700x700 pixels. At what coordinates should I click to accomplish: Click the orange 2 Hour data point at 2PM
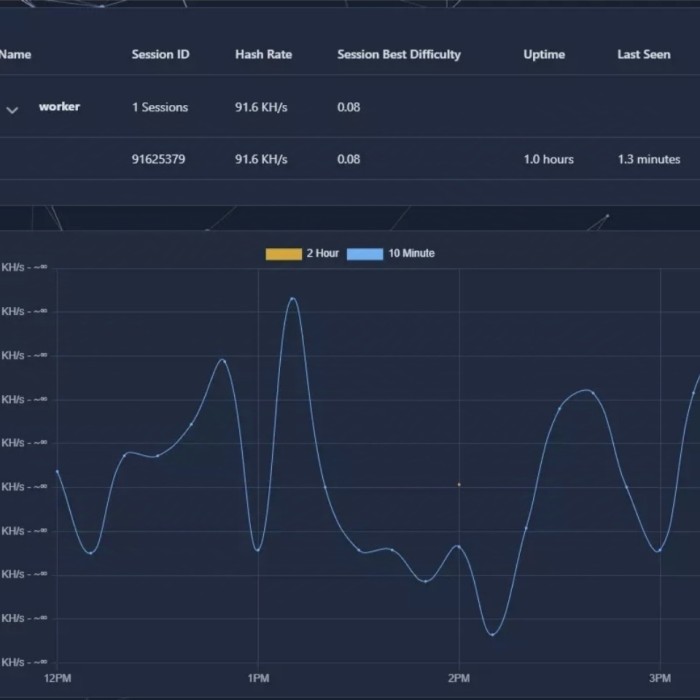coord(459,484)
